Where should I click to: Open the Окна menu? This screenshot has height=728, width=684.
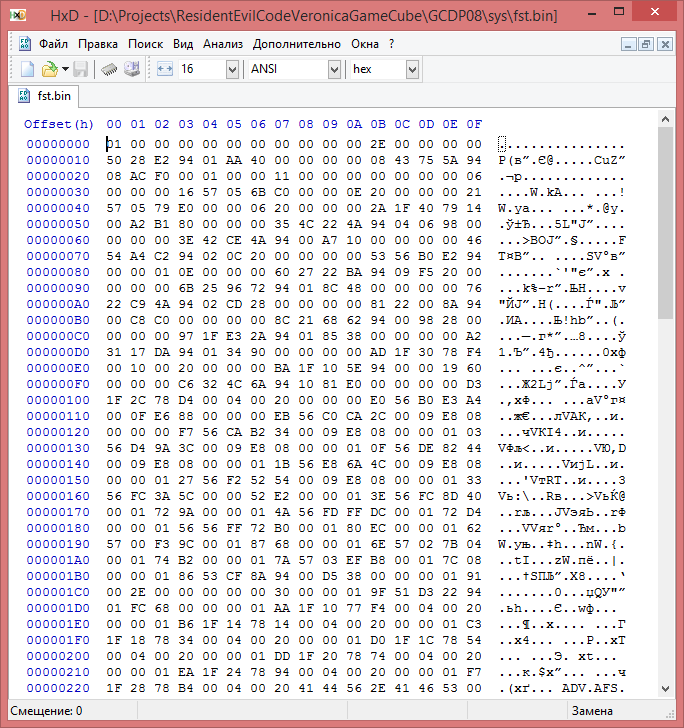click(x=365, y=44)
